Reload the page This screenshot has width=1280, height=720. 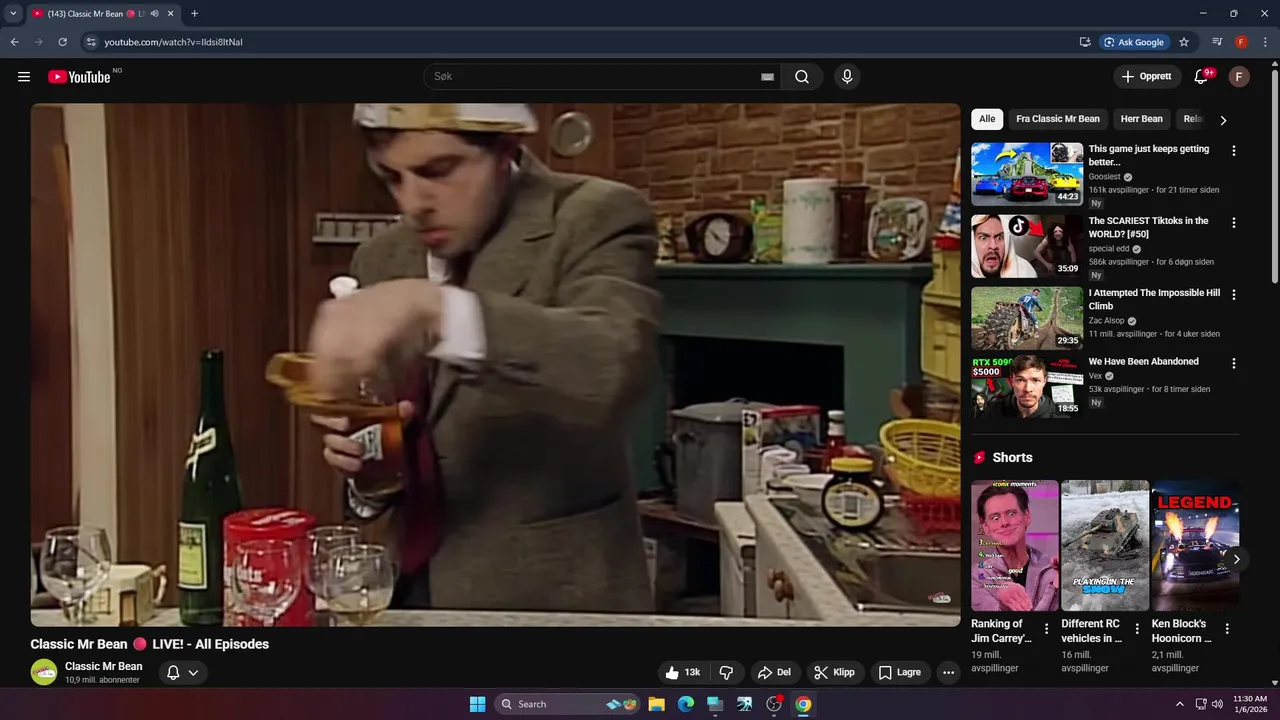pyautogui.click(x=62, y=42)
